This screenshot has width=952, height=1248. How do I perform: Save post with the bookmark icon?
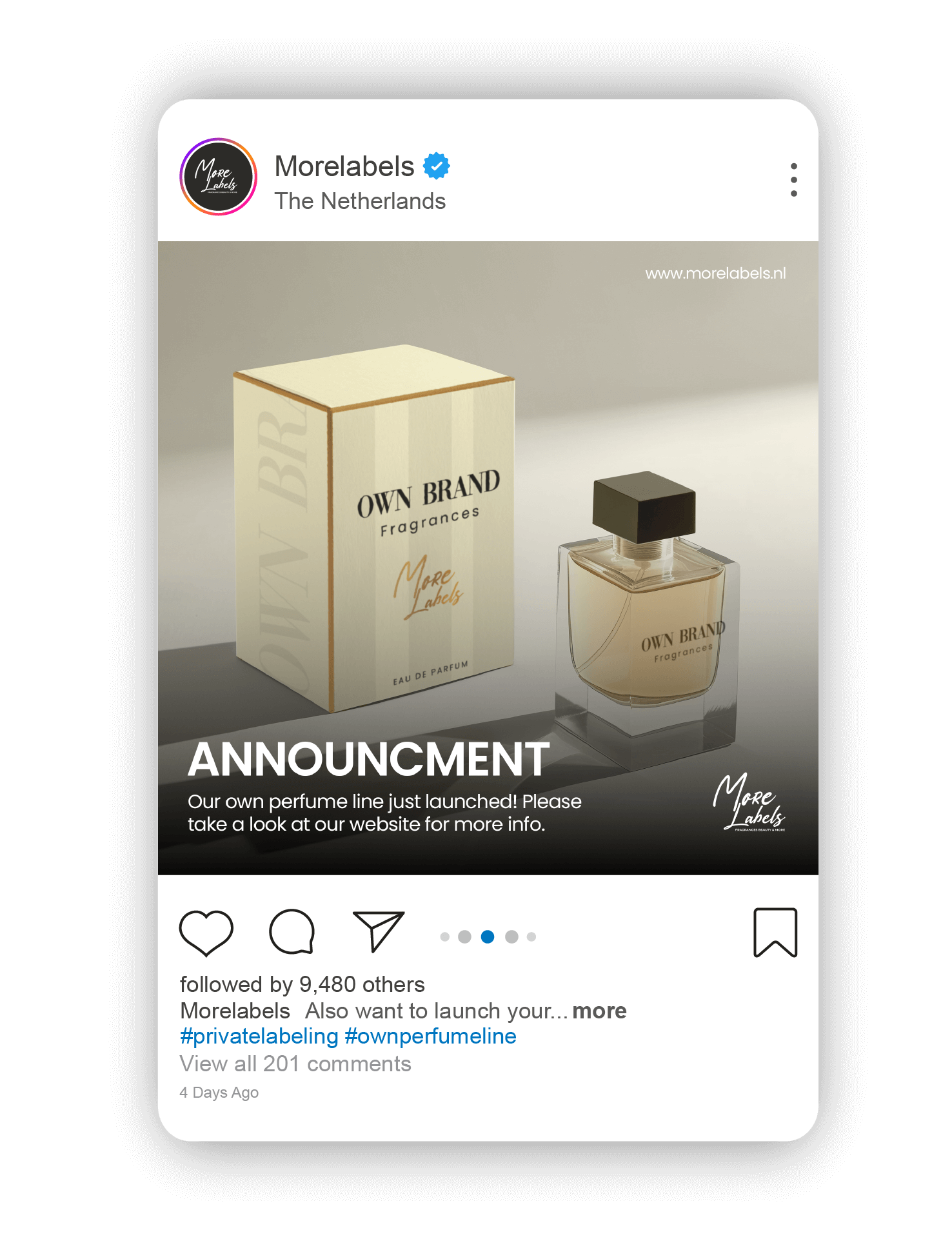(775, 933)
